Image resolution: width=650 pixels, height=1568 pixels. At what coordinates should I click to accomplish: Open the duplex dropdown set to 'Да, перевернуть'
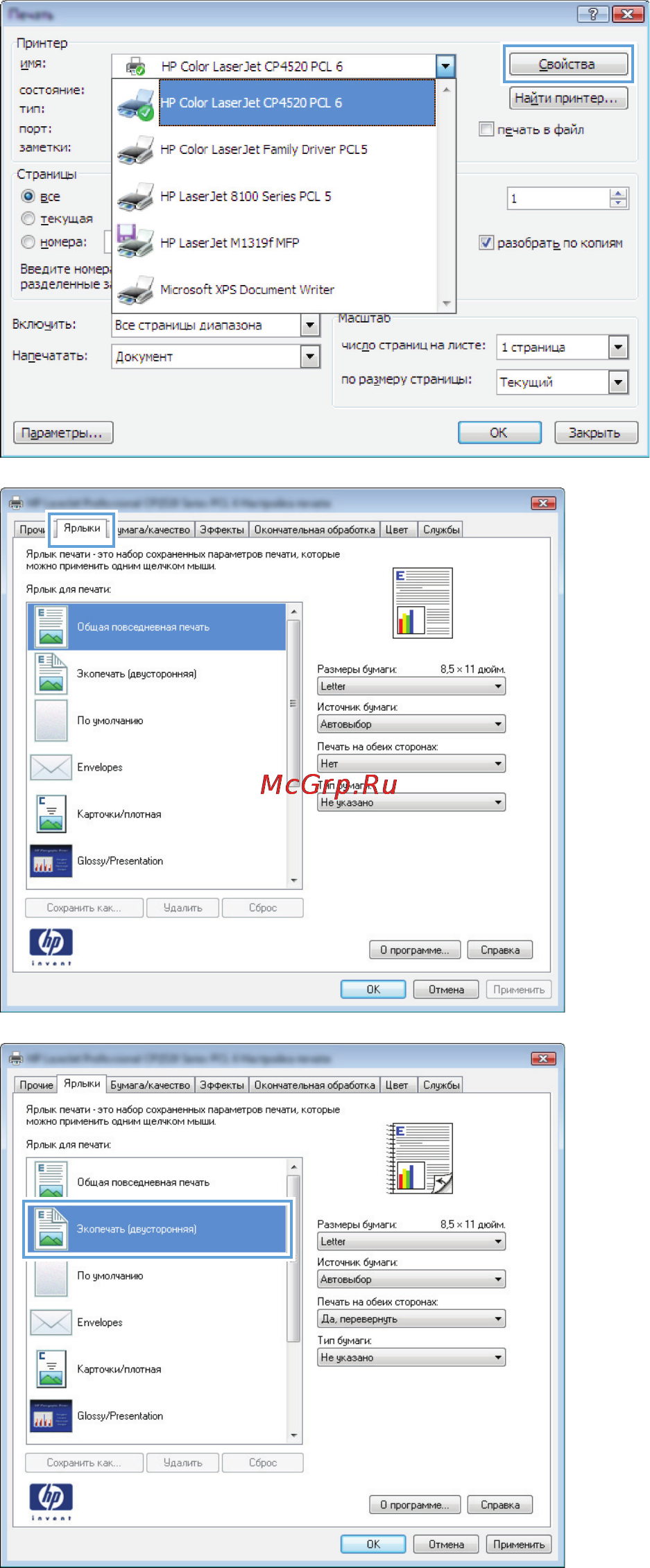411,1319
